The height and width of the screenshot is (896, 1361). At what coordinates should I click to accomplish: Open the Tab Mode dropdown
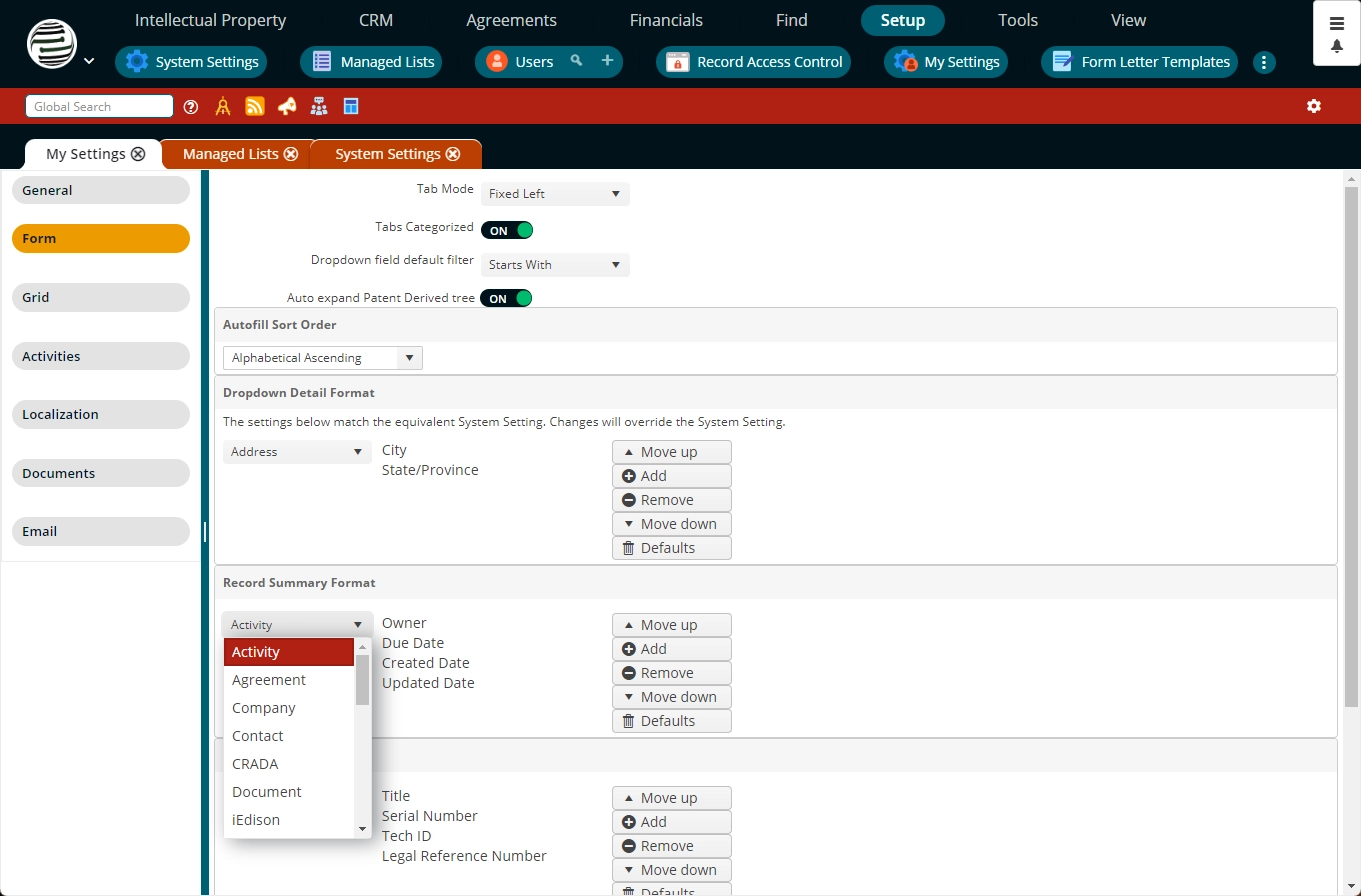pyautogui.click(x=555, y=194)
